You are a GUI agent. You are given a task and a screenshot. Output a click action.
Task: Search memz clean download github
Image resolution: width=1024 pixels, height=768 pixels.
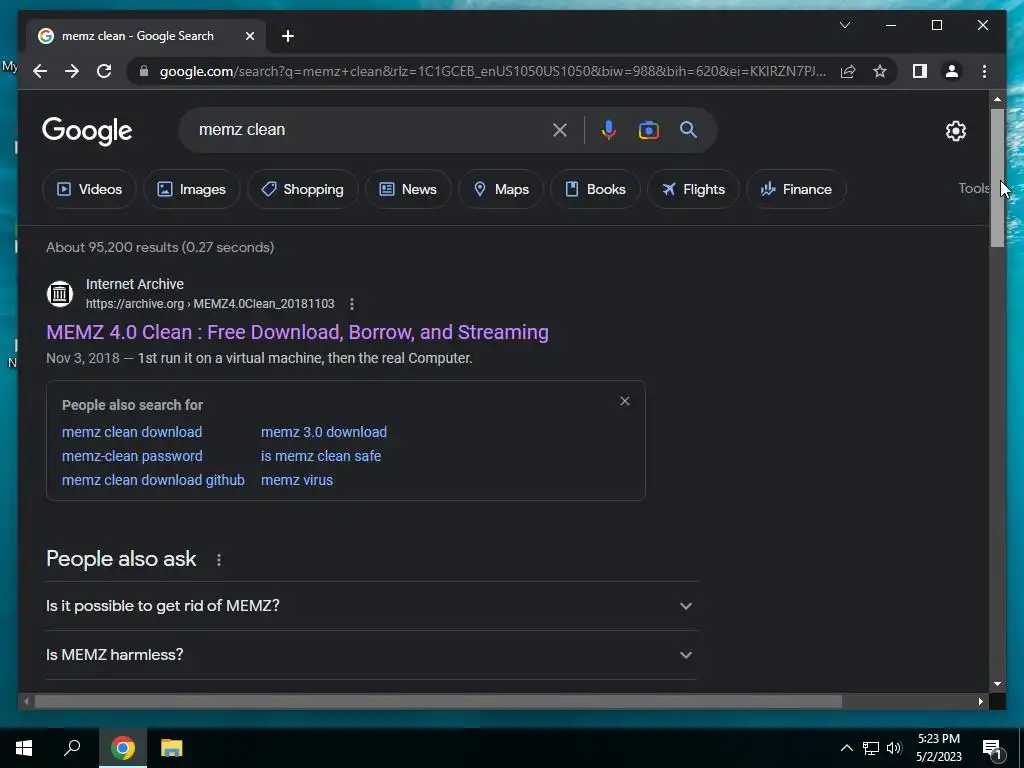pyautogui.click(x=153, y=480)
